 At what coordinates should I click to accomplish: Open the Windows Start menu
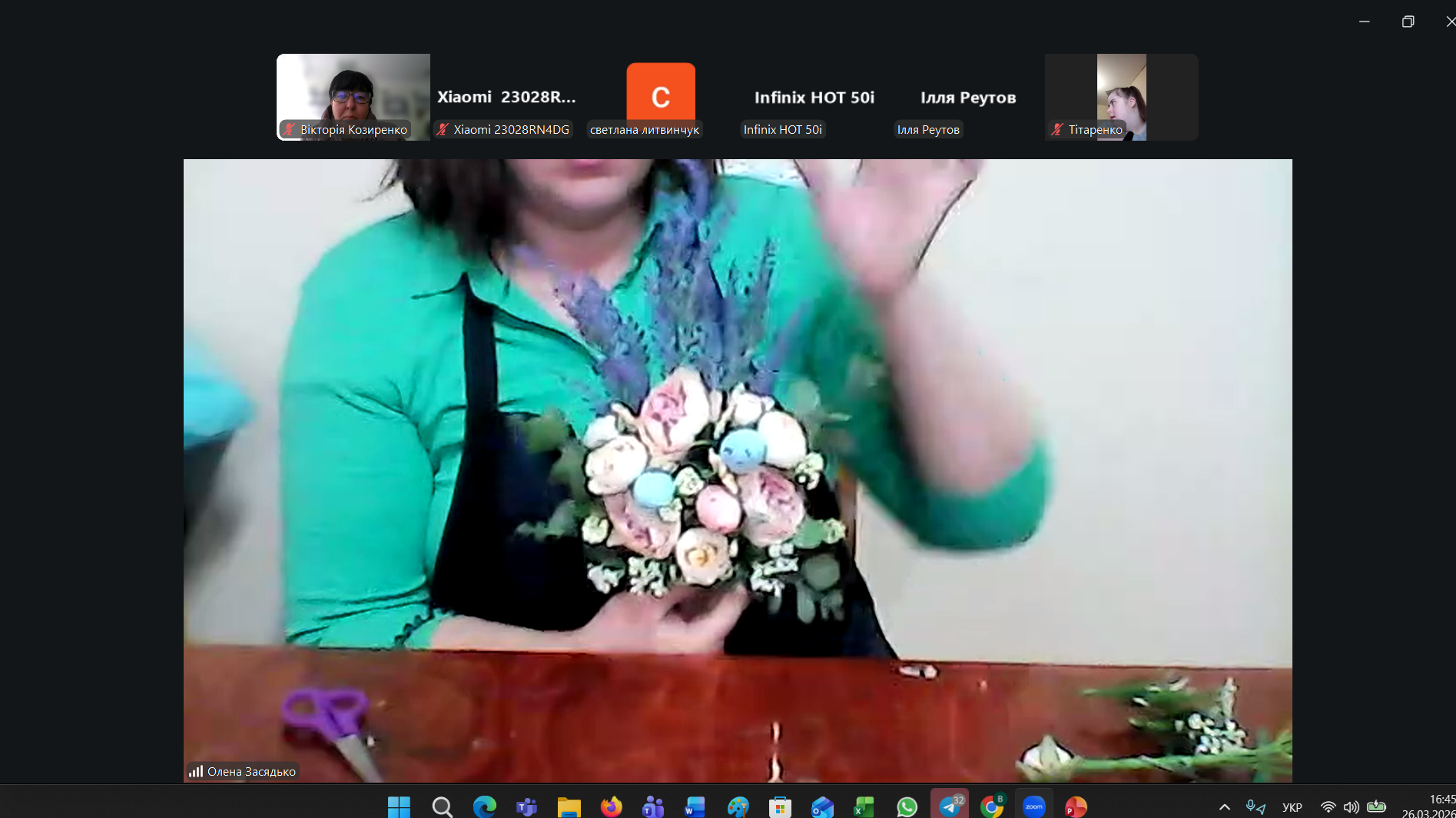(x=399, y=806)
